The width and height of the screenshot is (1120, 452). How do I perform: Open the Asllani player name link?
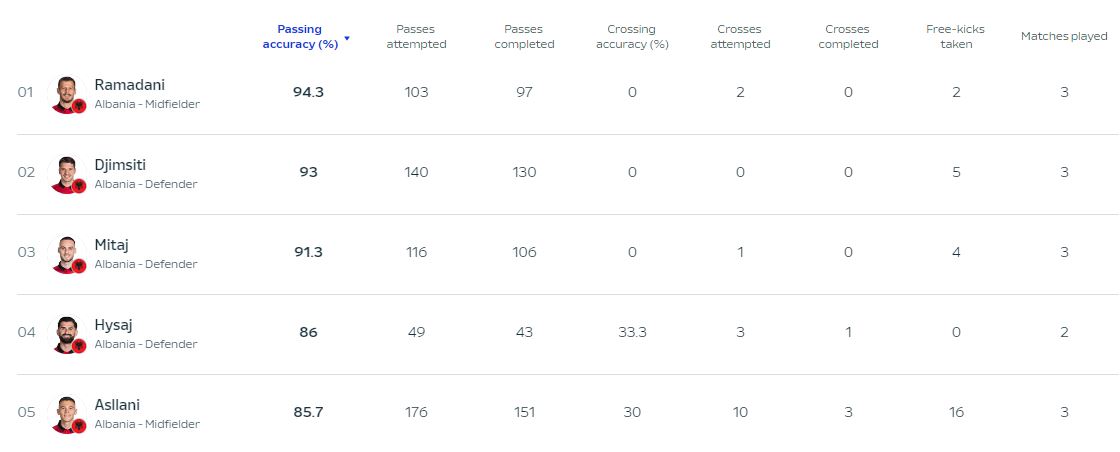[117, 405]
